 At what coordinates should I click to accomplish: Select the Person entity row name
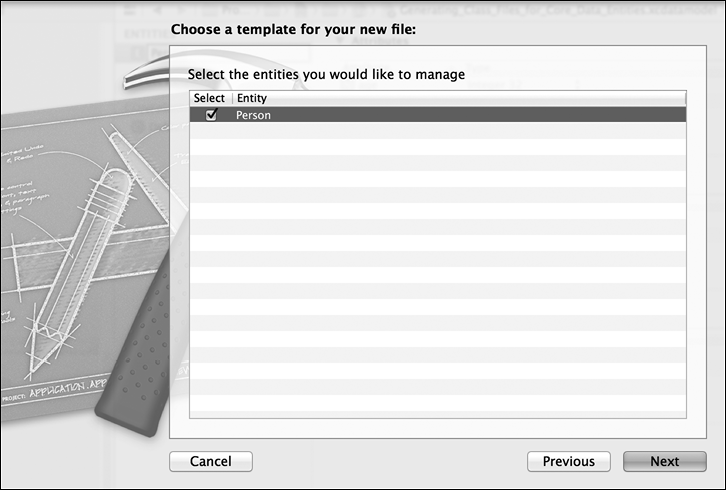[x=253, y=115]
